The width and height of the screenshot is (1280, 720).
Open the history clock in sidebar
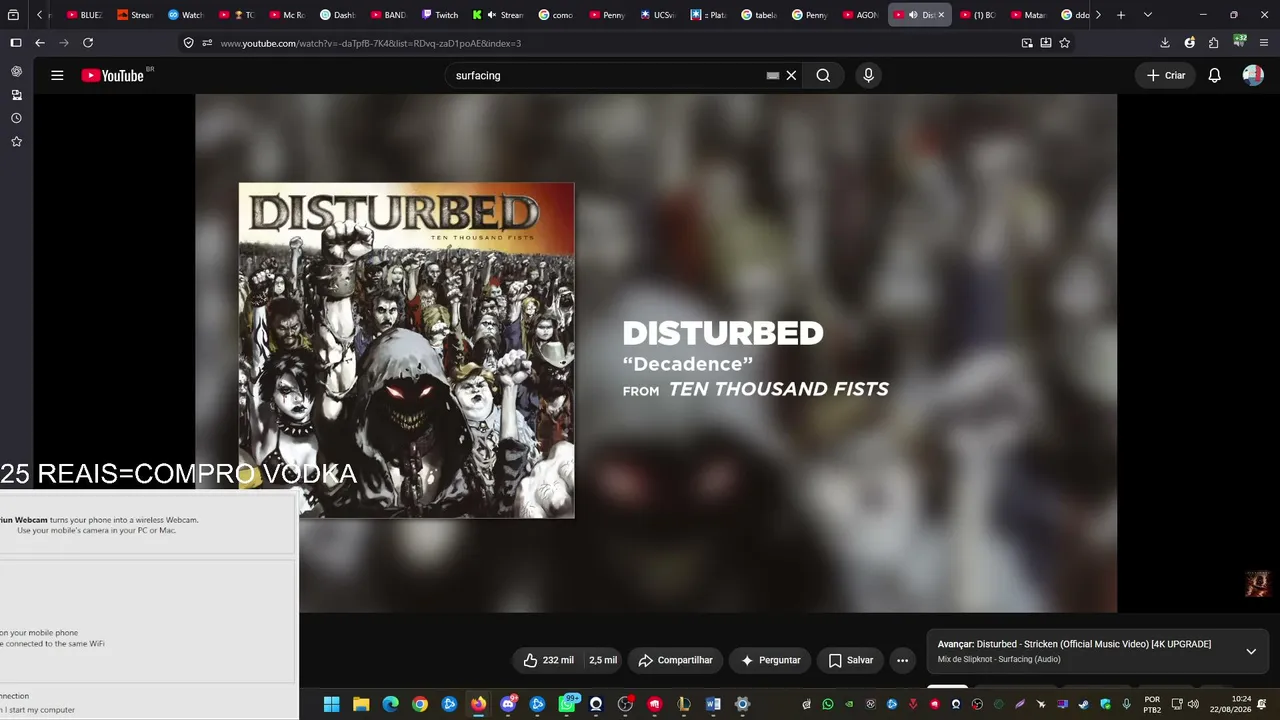16,118
